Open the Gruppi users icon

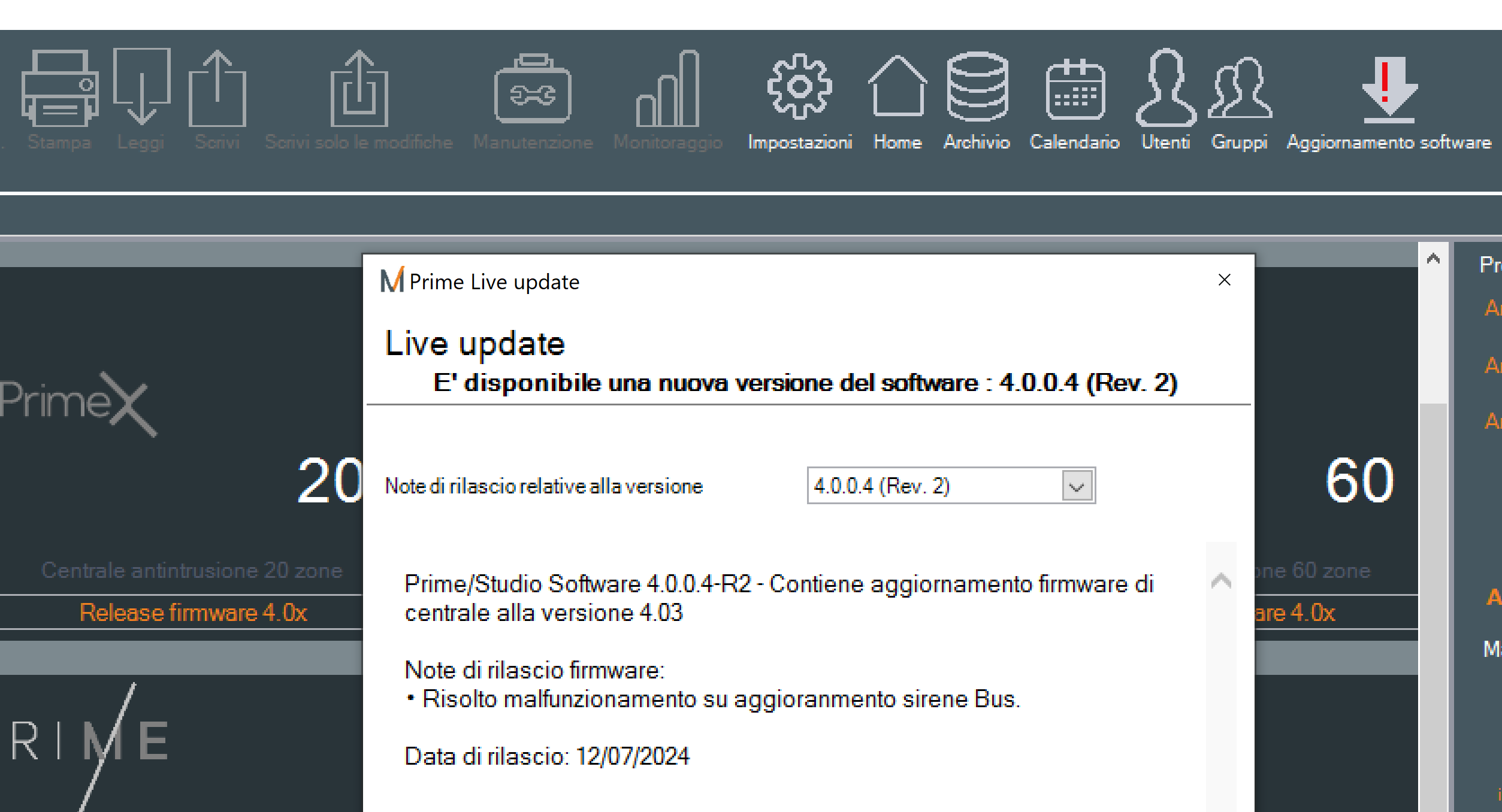(1240, 88)
